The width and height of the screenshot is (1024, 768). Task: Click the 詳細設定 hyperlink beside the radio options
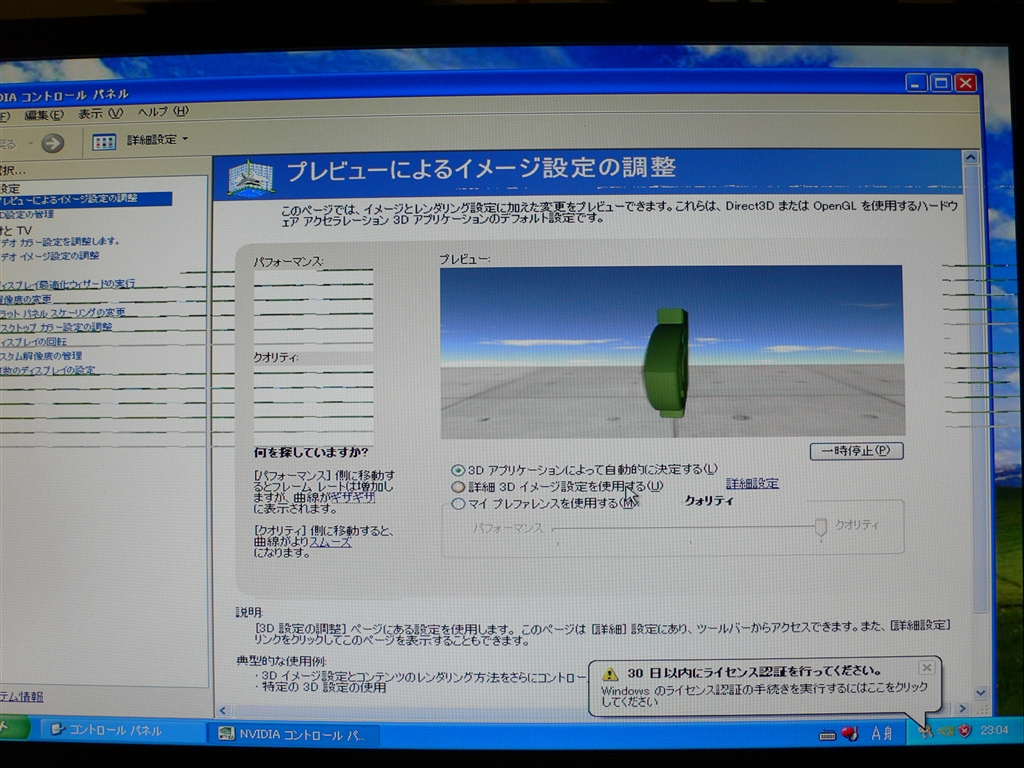pyautogui.click(x=752, y=484)
